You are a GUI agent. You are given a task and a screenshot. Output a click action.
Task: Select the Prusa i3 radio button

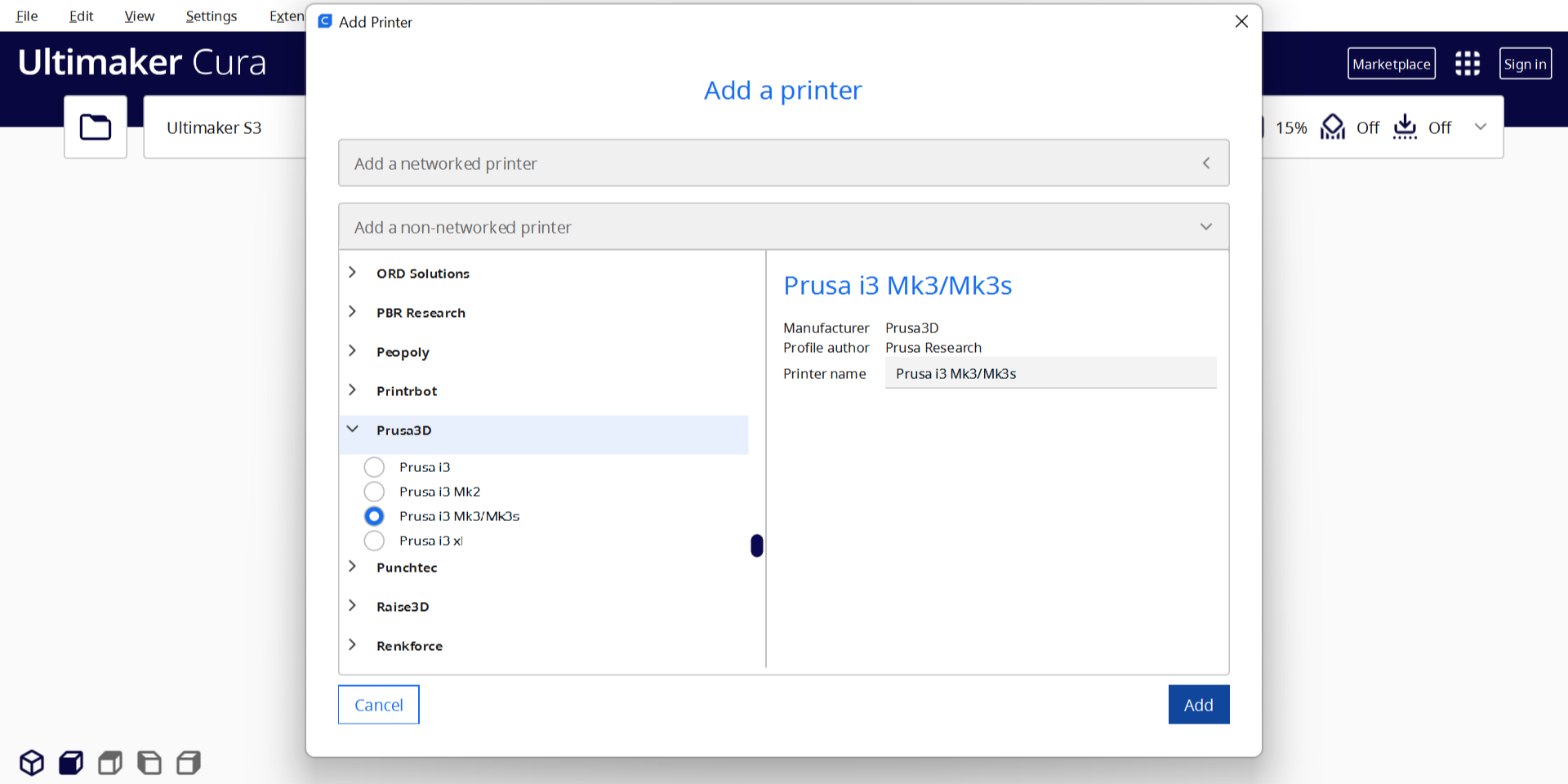click(374, 467)
